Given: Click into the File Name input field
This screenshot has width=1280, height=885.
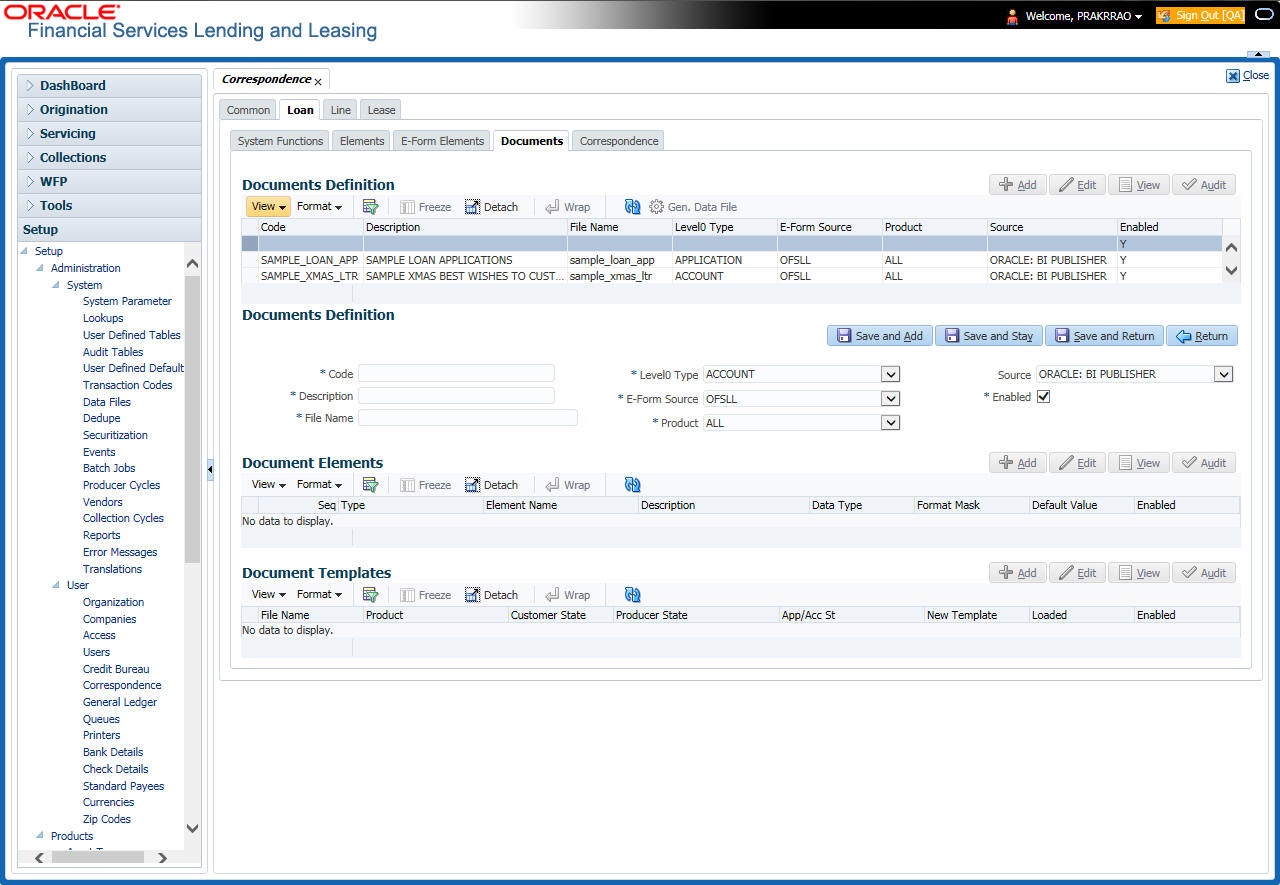Looking at the screenshot, I should tap(468, 418).
